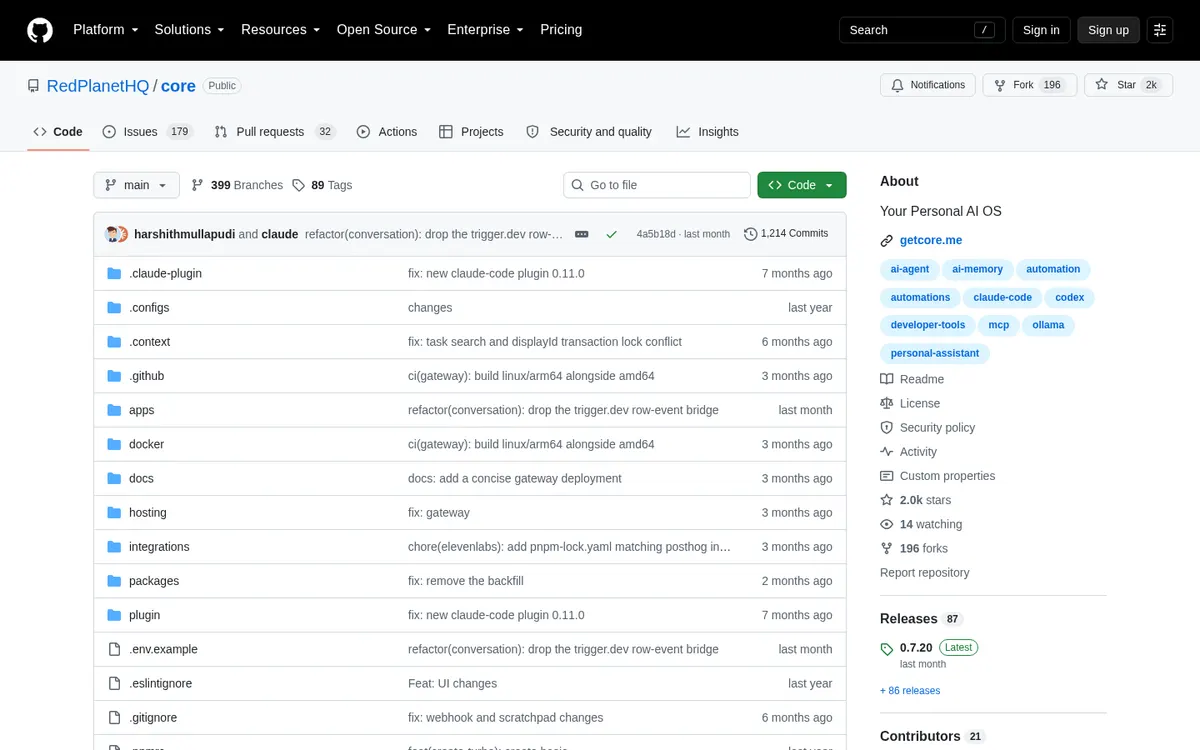The width and height of the screenshot is (1200, 750).
Task: Select the personal-assistant topic tag
Action: tap(935, 353)
